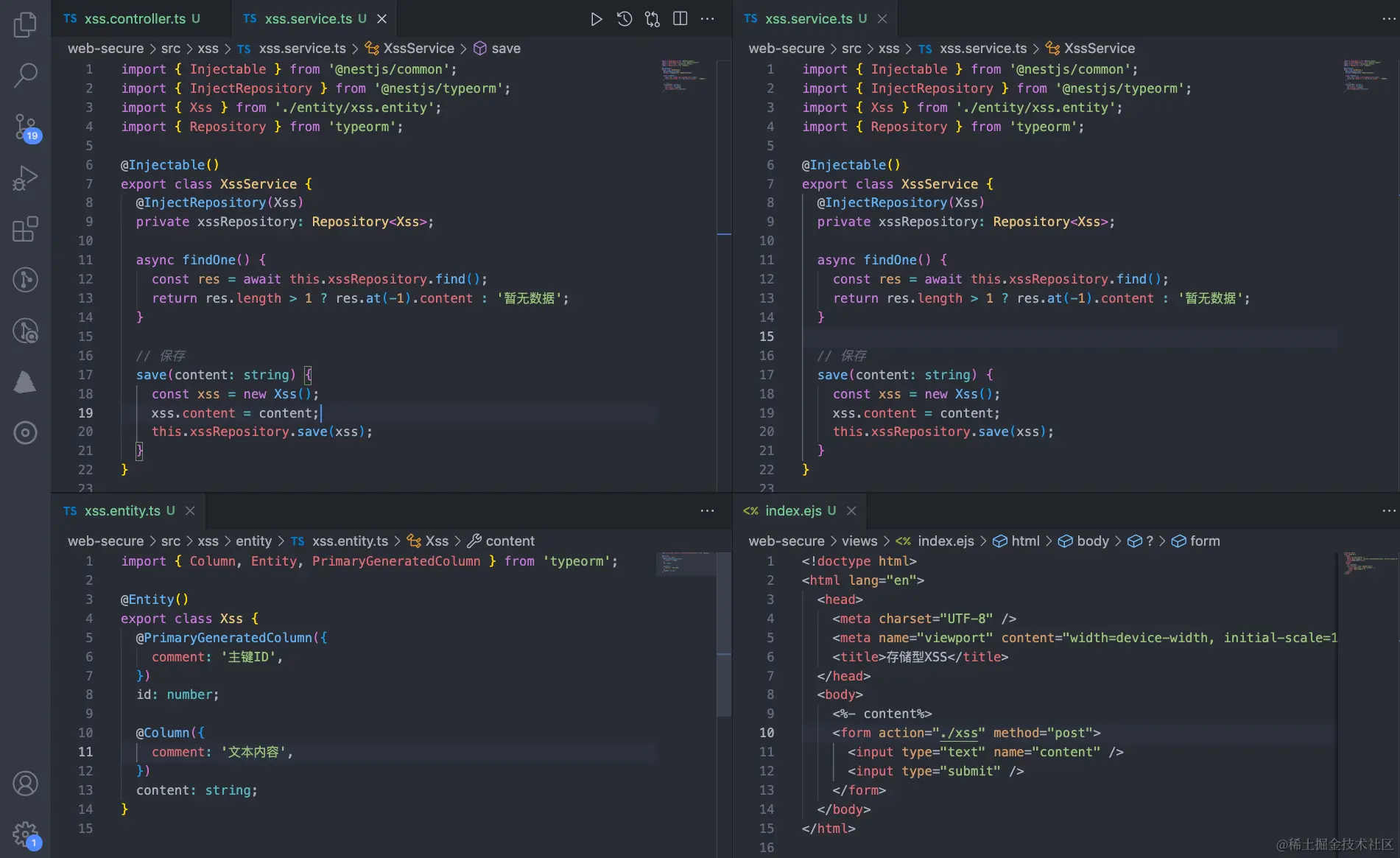
Task: Open the Extensions view
Action: tap(25, 229)
